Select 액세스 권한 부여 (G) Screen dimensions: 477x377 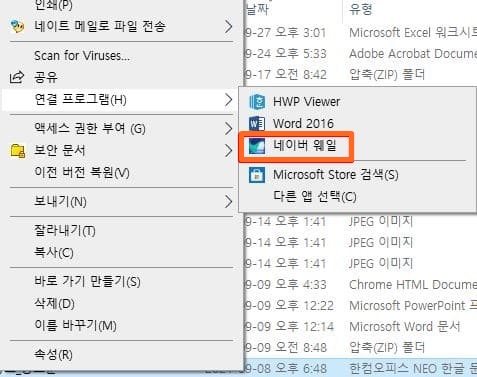click(x=90, y=128)
